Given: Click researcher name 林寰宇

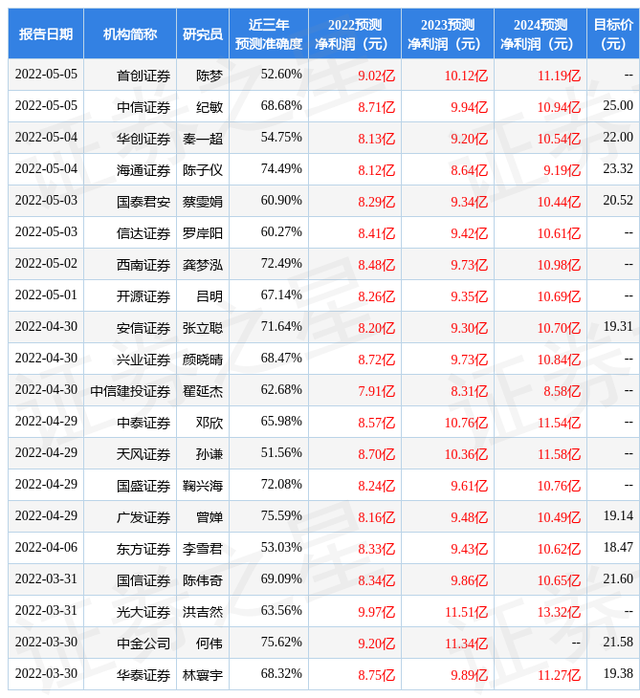Looking at the screenshot, I should pyautogui.click(x=203, y=675).
